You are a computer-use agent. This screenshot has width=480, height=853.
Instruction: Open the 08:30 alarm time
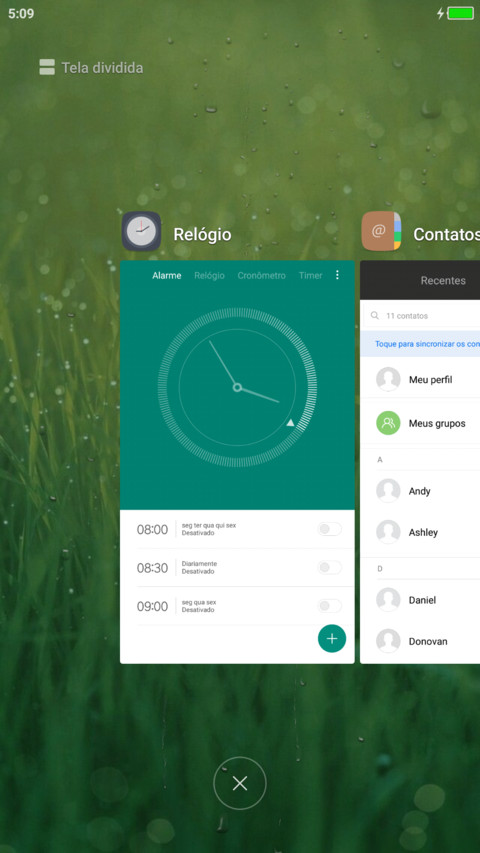152,568
